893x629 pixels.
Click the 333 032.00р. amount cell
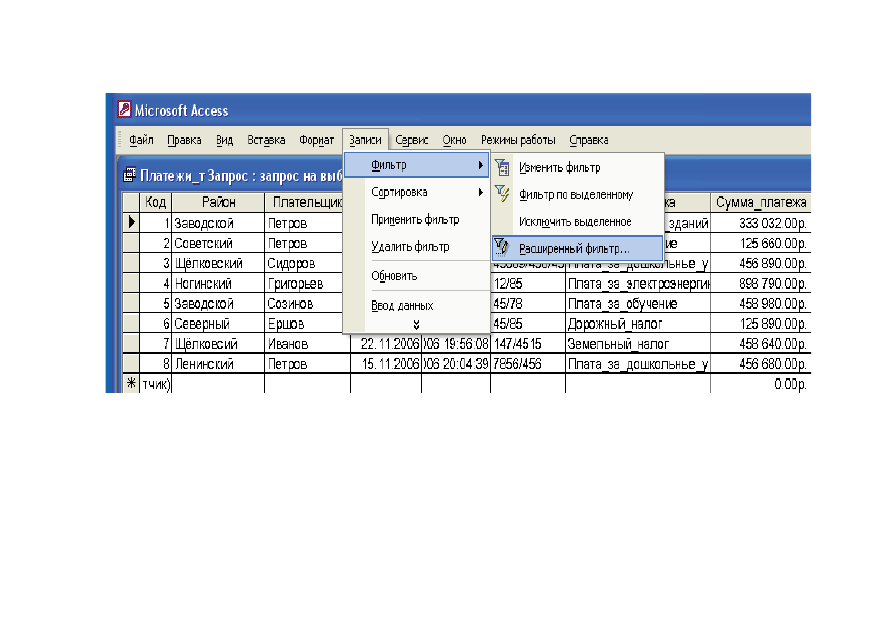pyautogui.click(x=761, y=223)
